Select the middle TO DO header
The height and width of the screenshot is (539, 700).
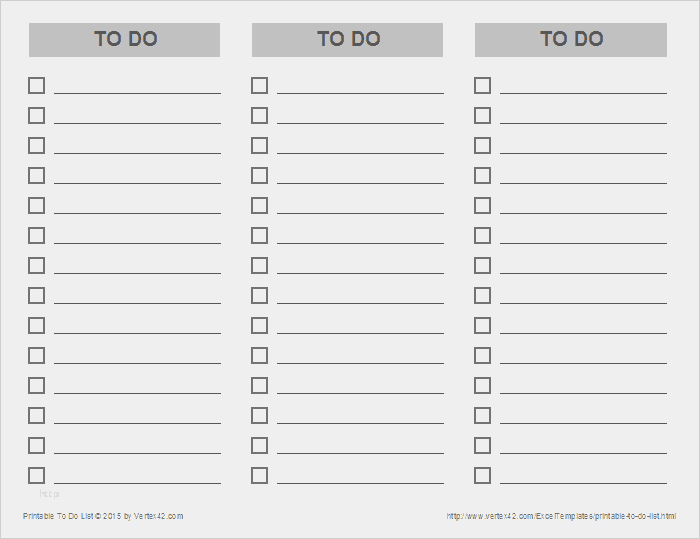[348, 40]
